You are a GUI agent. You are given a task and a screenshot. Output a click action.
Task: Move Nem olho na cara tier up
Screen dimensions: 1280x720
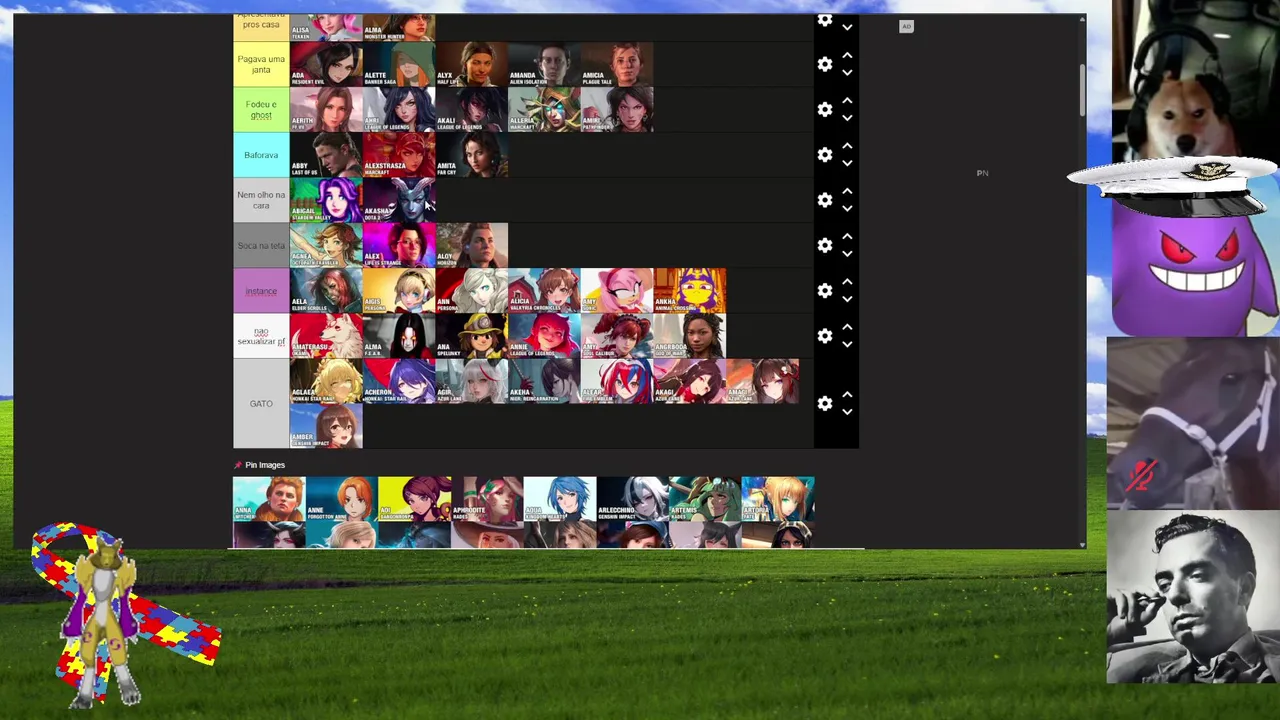click(847, 191)
